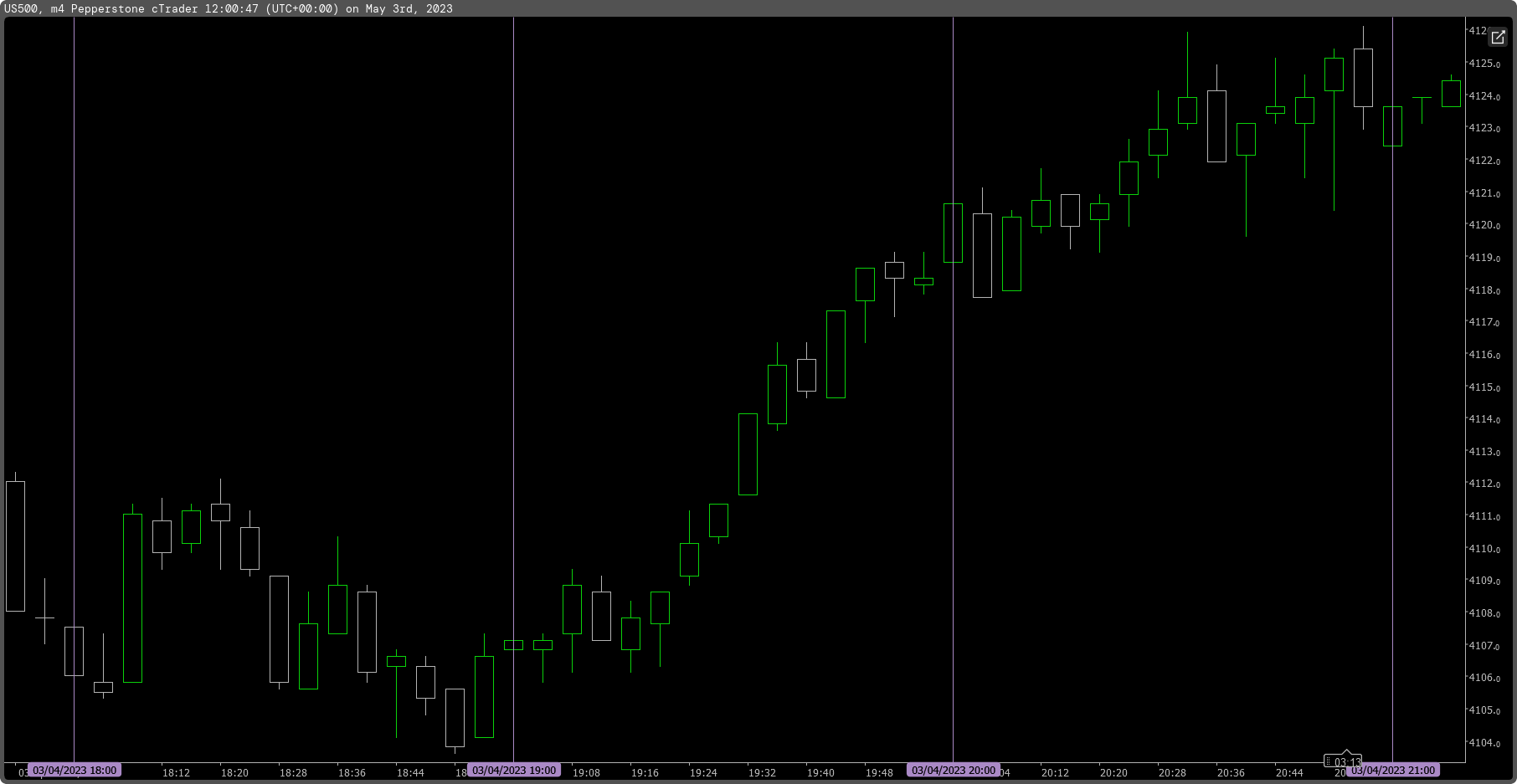
Task: Click the green candle at the far right edge
Action: coord(1453,92)
